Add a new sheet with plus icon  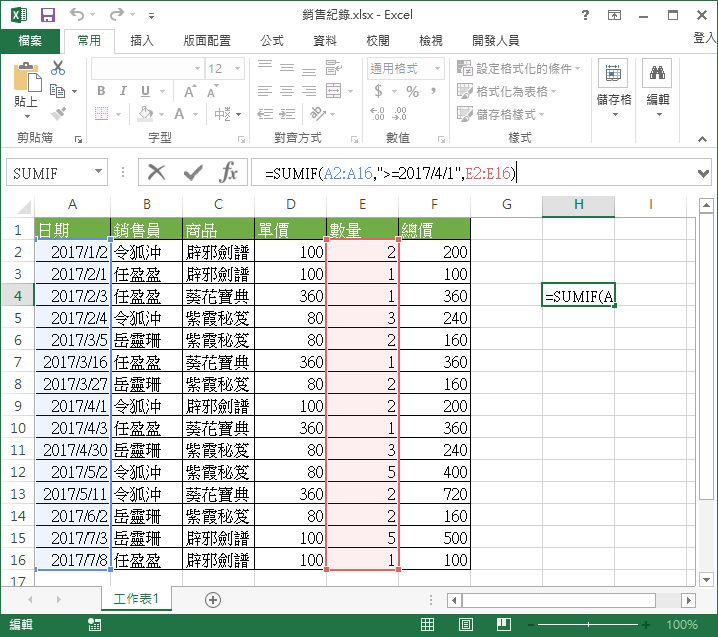212,599
